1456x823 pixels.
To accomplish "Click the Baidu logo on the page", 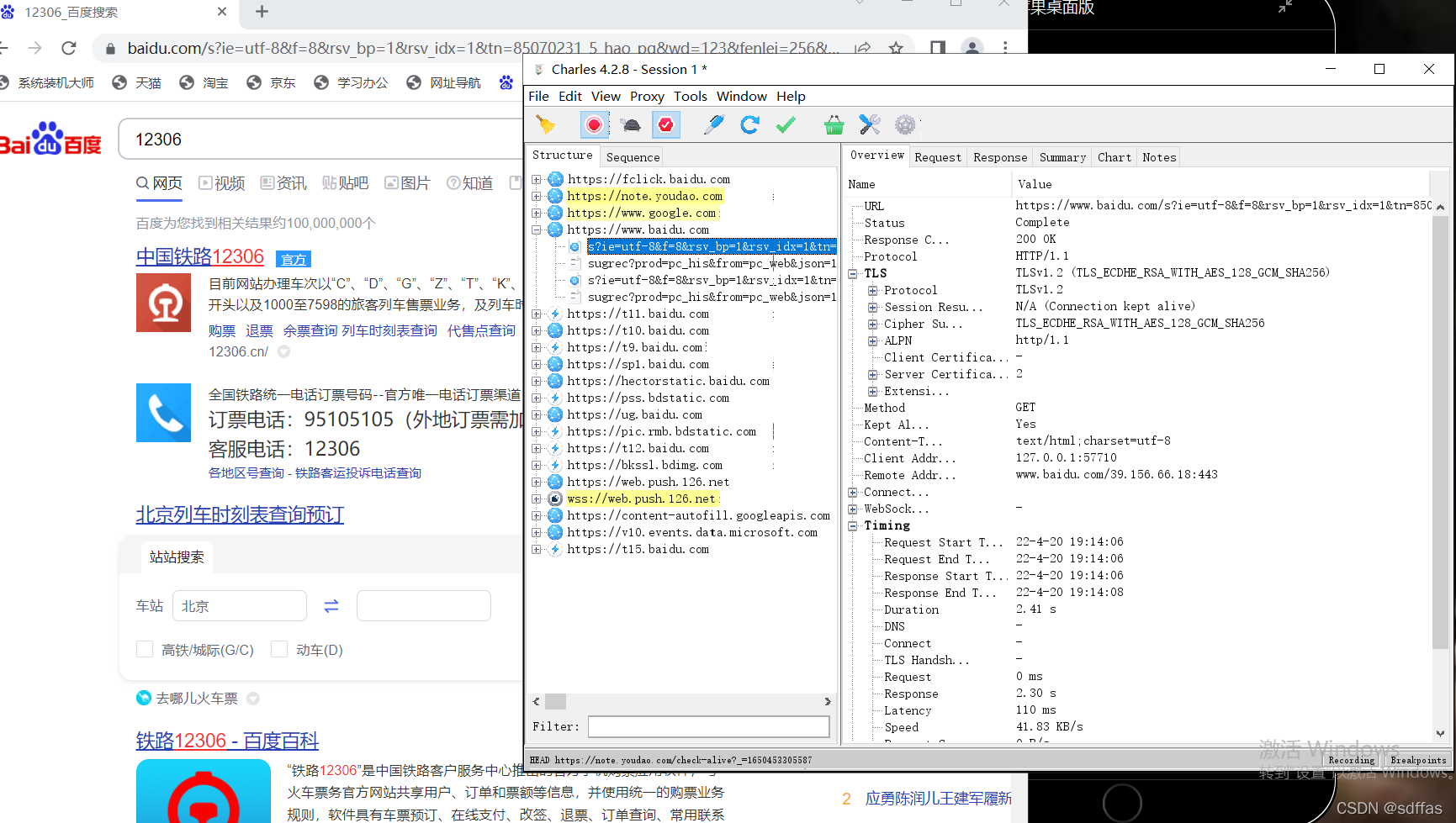I will [x=50, y=139].
